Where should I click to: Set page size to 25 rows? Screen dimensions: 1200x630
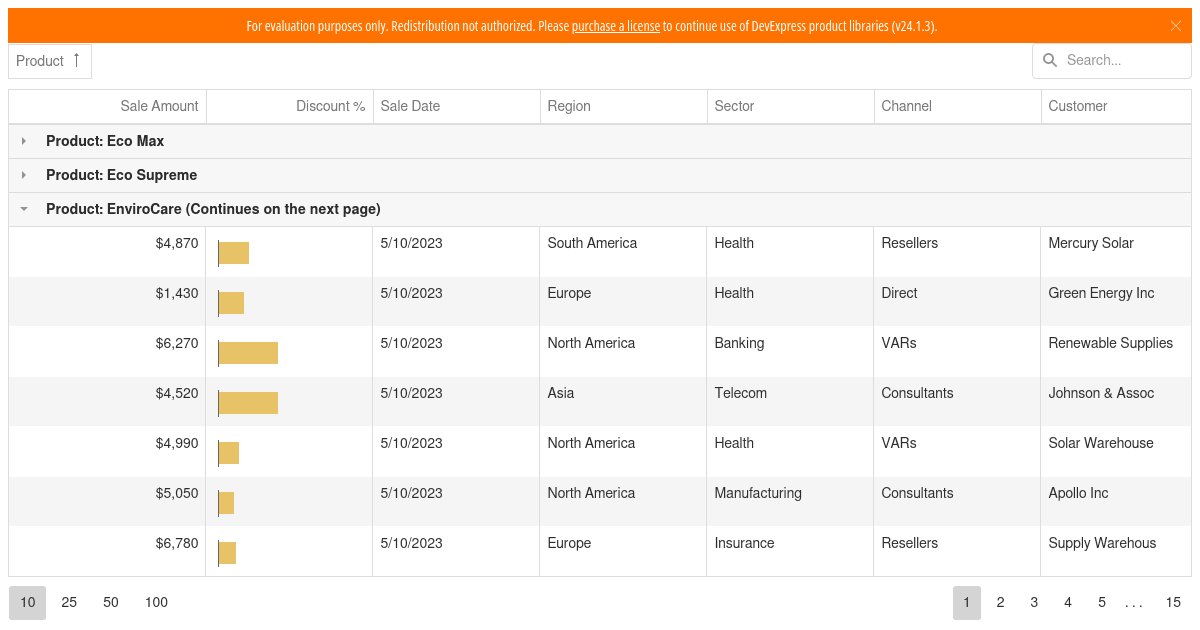69,602
